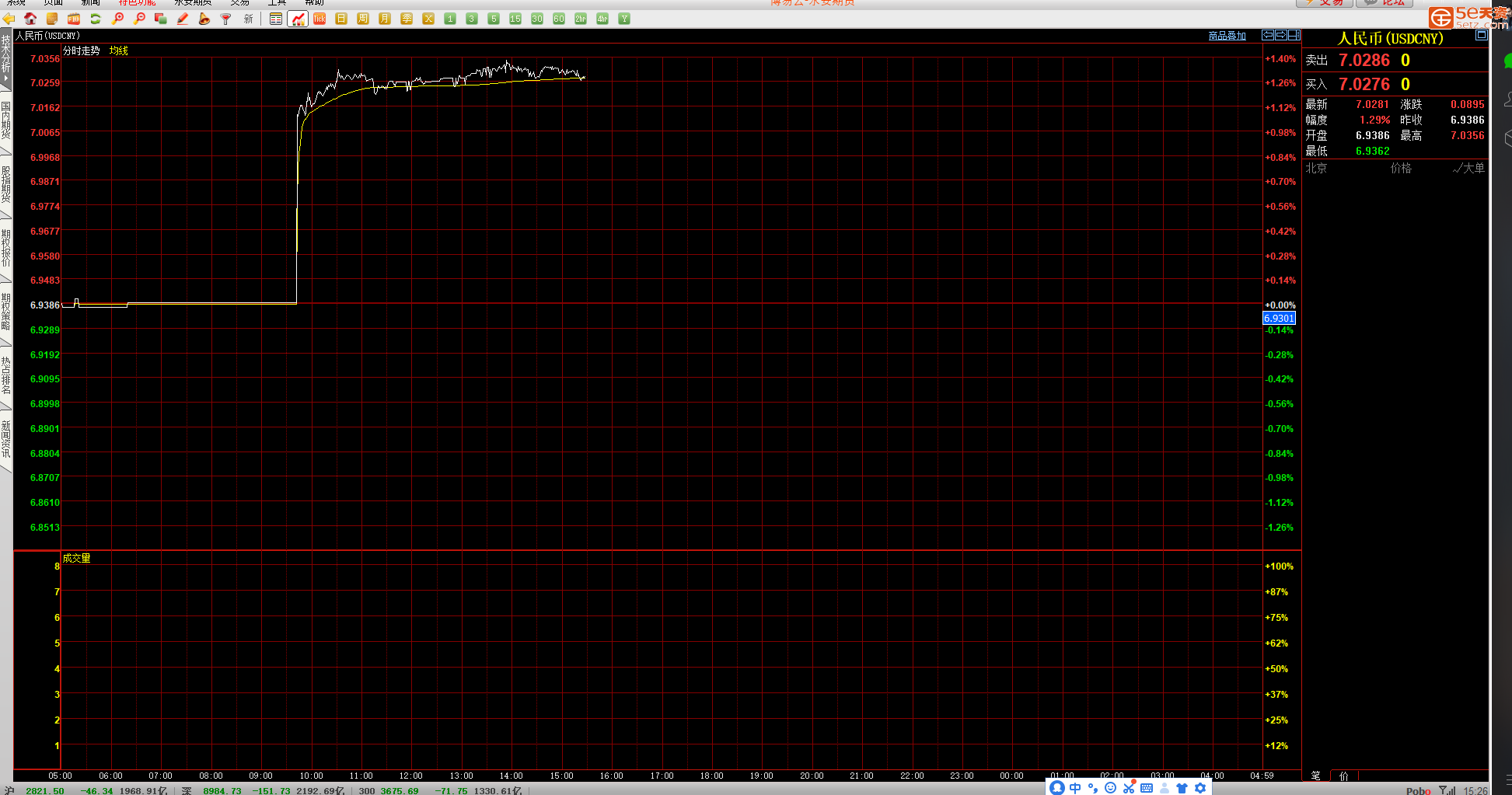Open the red-green overlay windows icon

[161, 19]
